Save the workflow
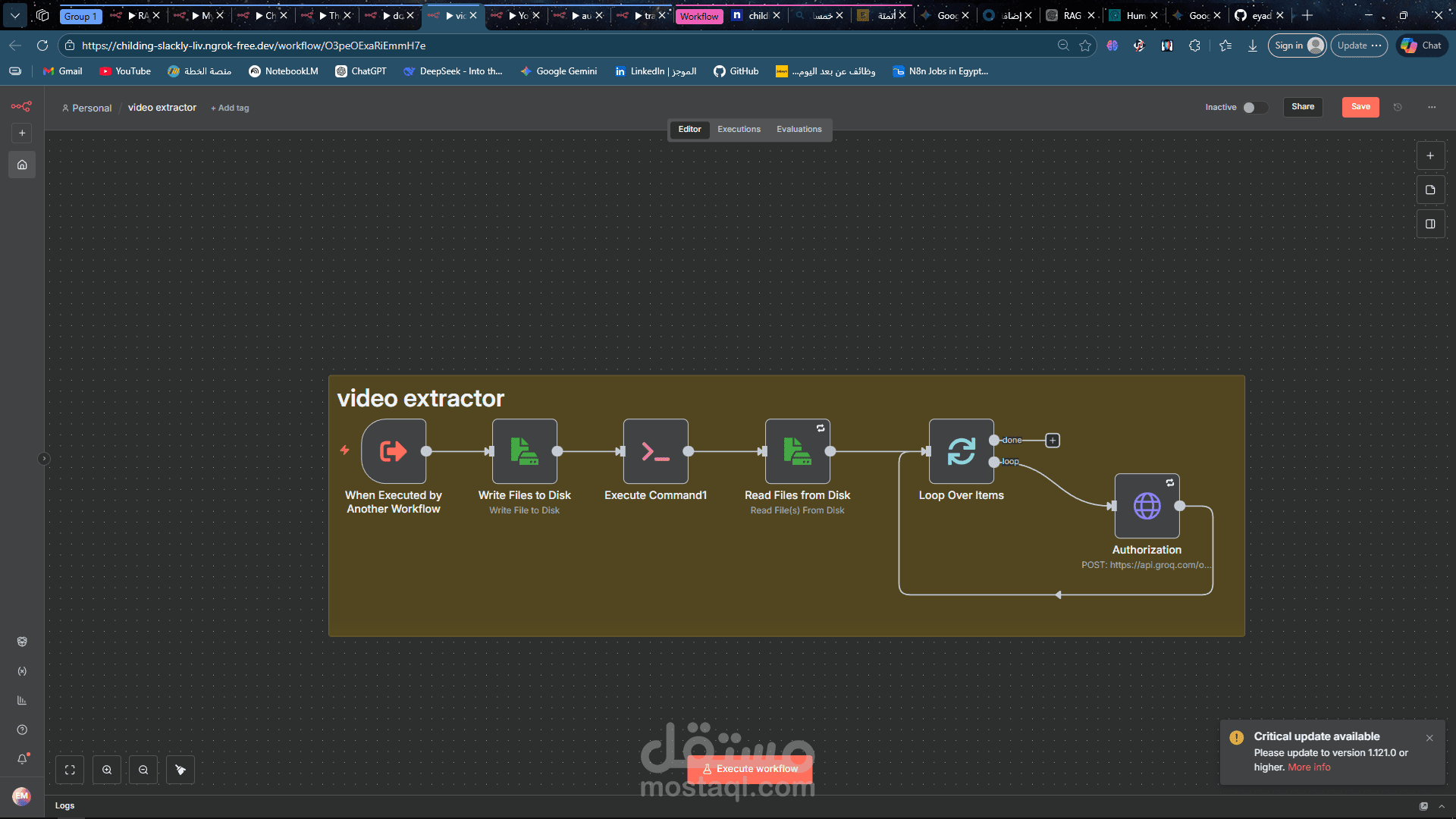The width and height of the screenshot is (1456, 819). [x=1360, y=107]
